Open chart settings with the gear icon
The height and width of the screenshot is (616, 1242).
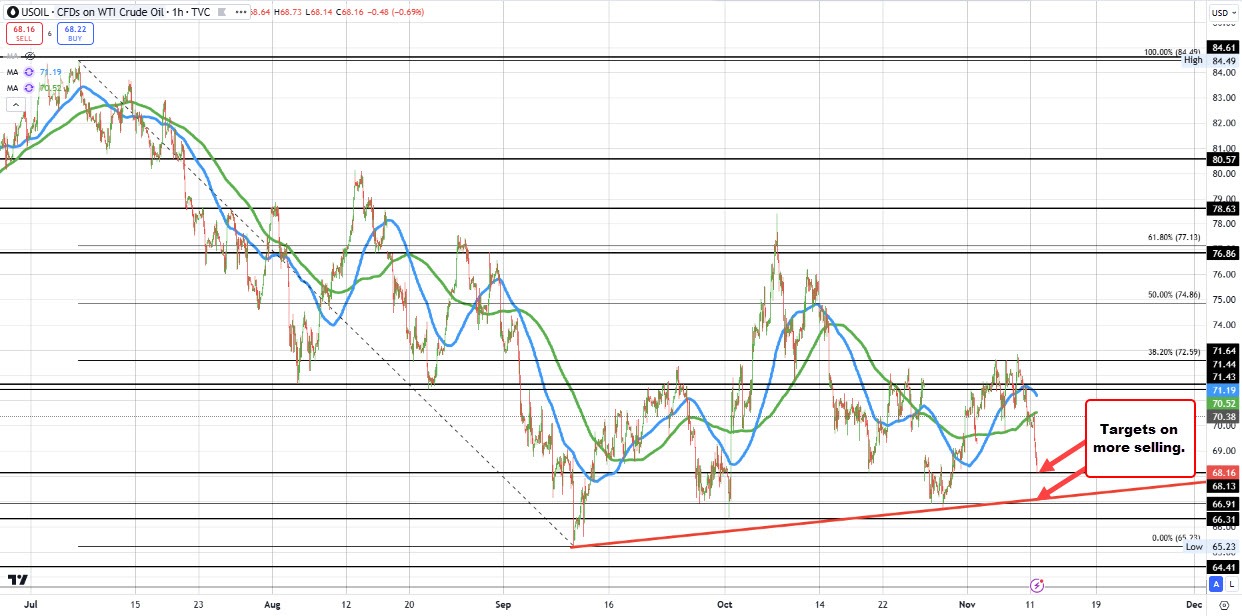pos(1224,605)
